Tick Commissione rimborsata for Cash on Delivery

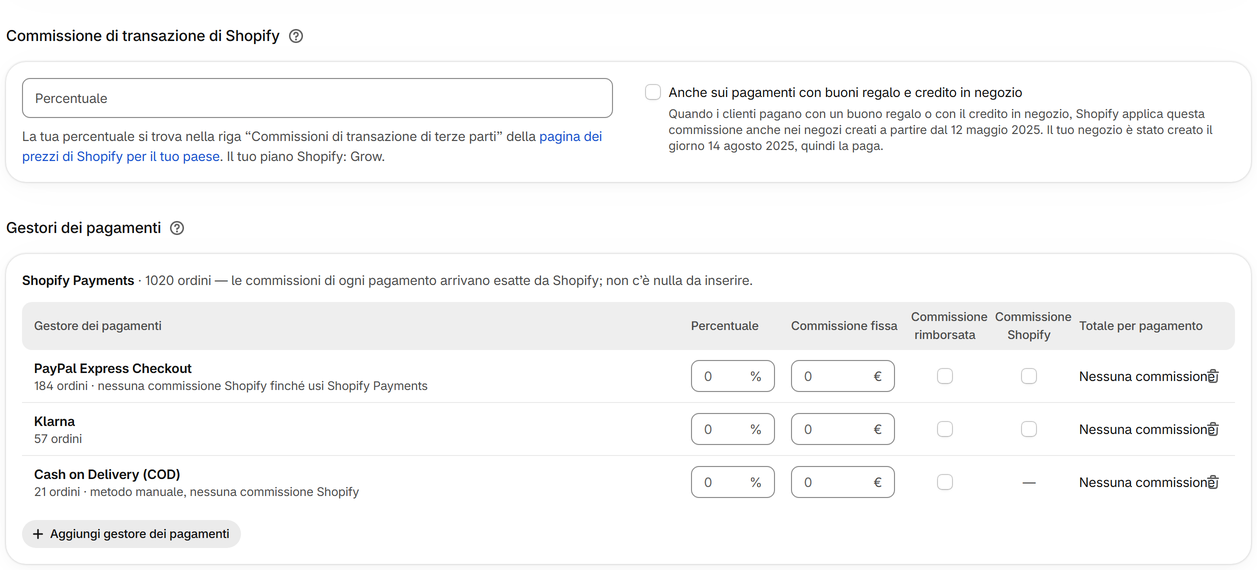[x=945, y=482]
